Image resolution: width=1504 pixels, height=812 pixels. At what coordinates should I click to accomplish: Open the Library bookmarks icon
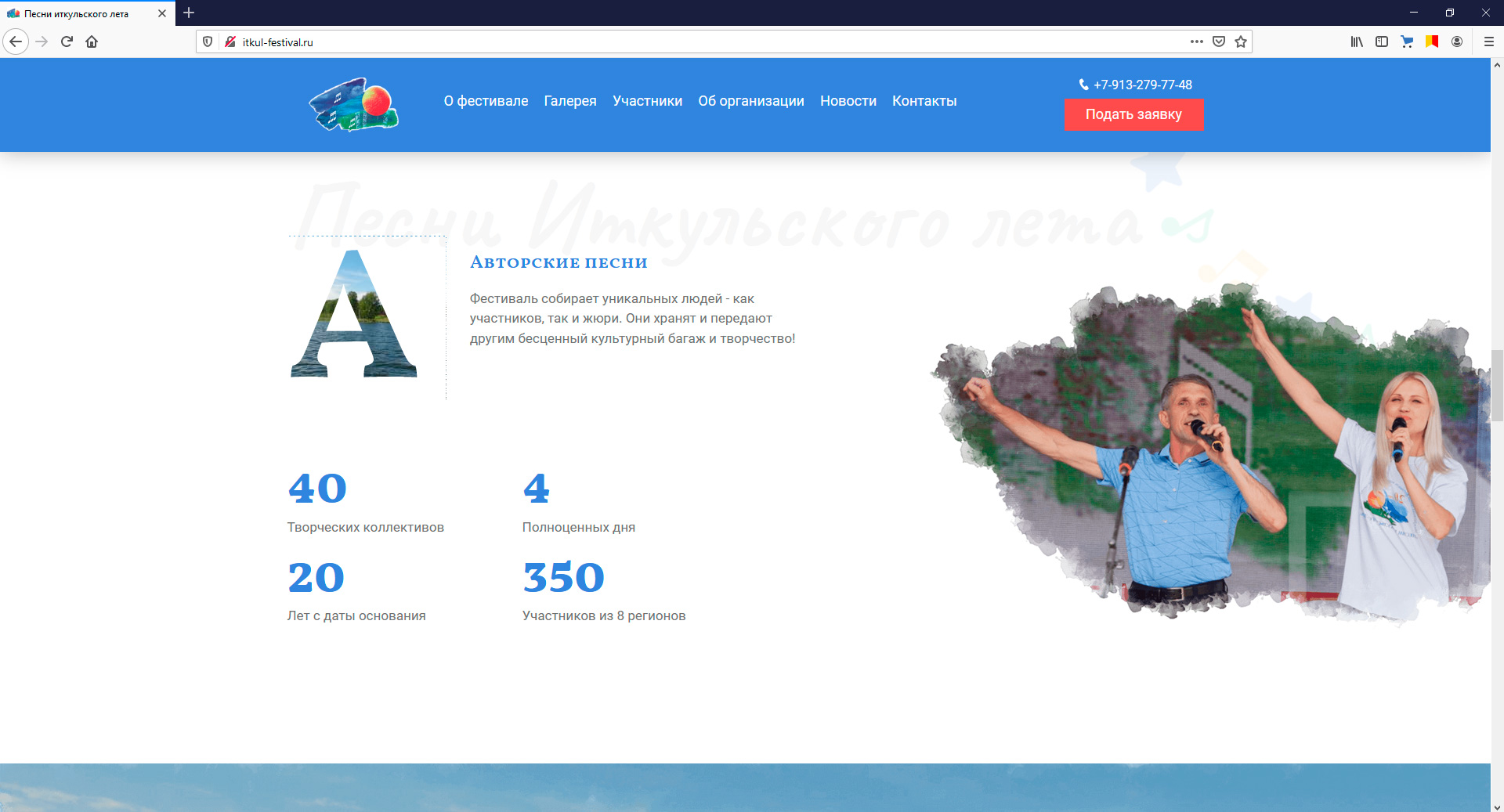point(1357,42)
